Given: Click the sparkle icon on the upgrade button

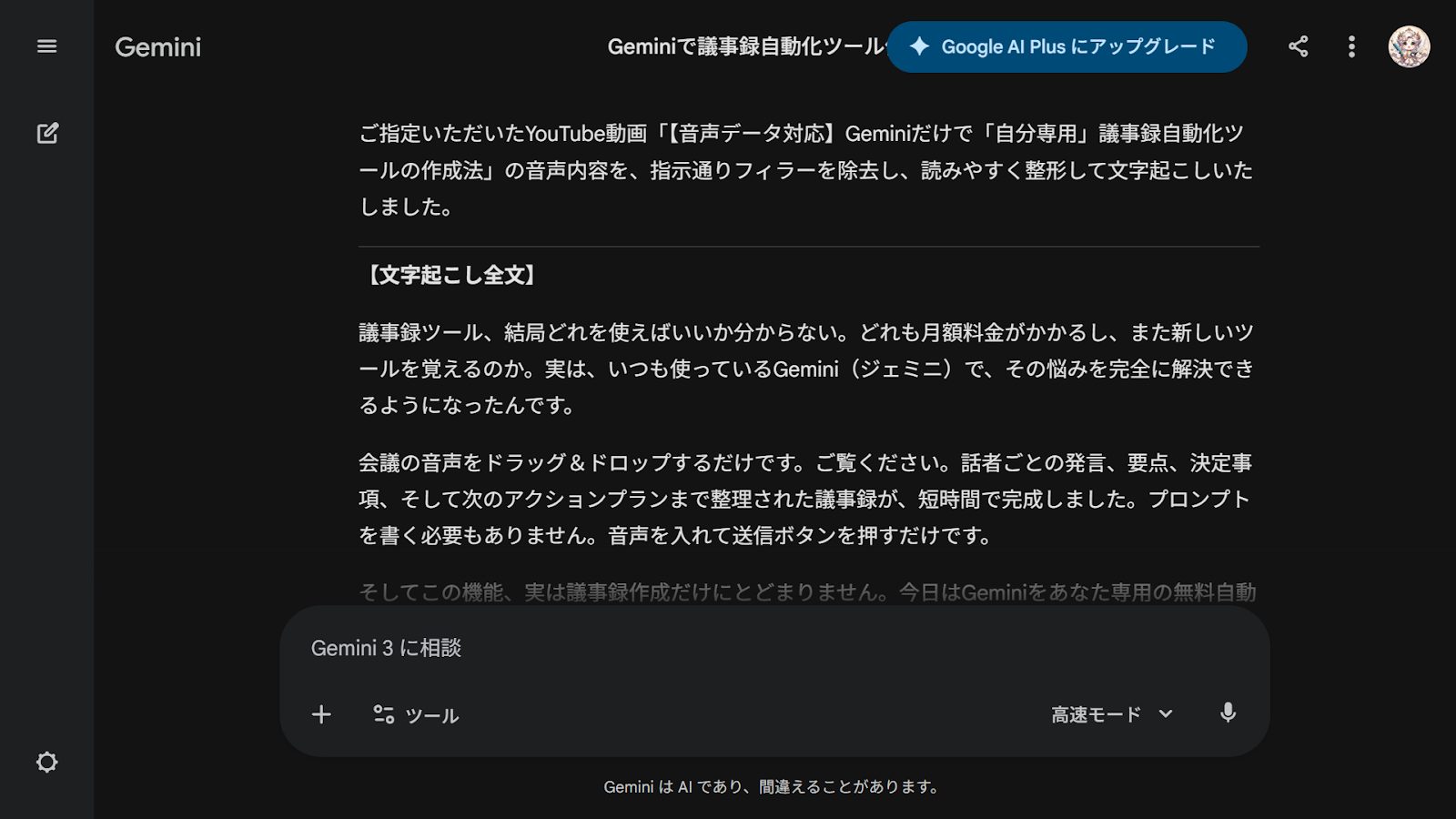Looking at the screenshot, I should point(919,46).
